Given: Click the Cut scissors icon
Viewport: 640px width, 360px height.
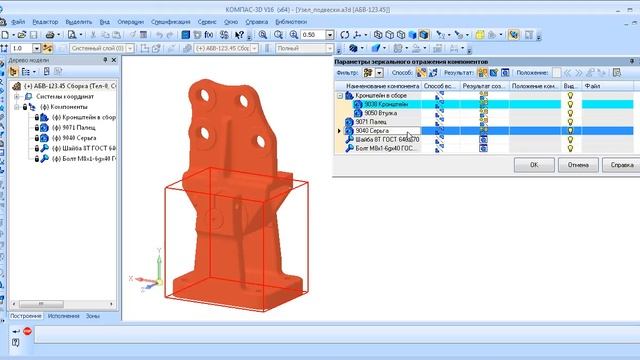Looking at the screenshot, I should click(x=93, y=35).
